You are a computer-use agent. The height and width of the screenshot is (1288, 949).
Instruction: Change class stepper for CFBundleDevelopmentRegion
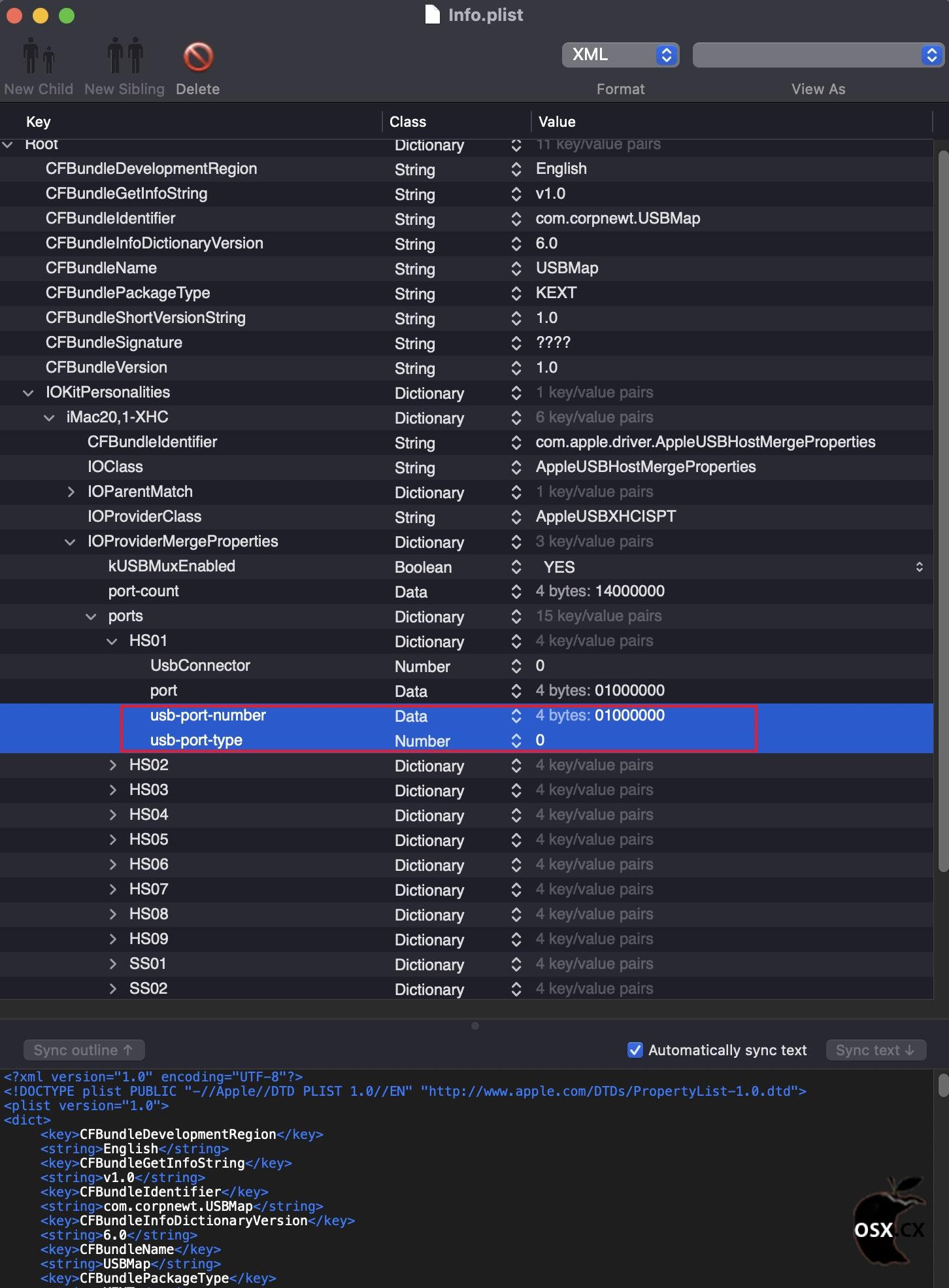[516, 169]
